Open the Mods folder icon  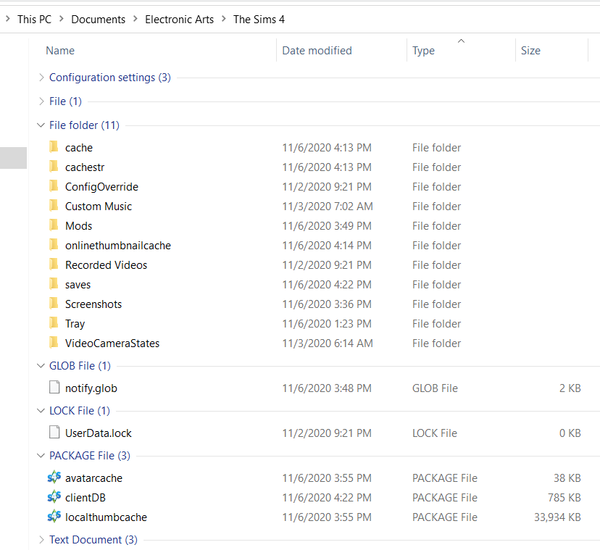54,225
